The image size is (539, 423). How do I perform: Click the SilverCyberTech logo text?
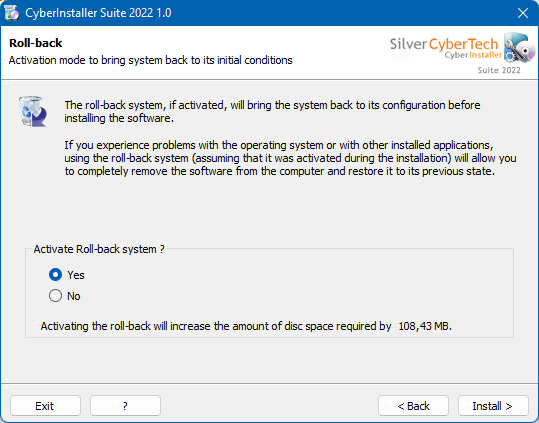coord(444,44)
